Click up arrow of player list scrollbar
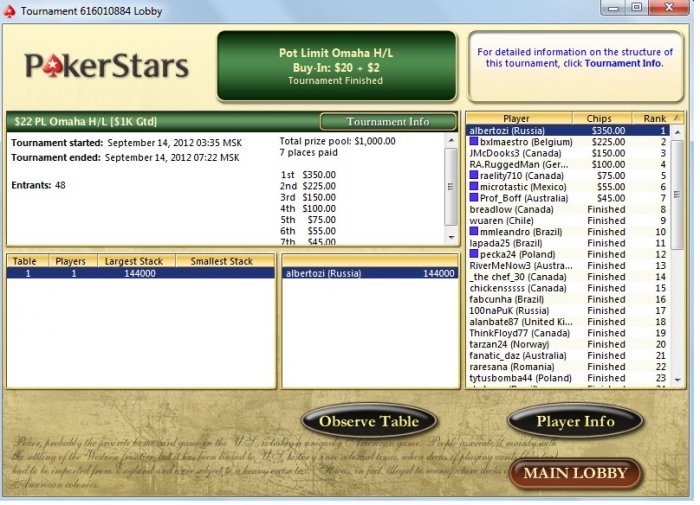The width and height of the screenshot is (700, 505). tap(678, 132)
